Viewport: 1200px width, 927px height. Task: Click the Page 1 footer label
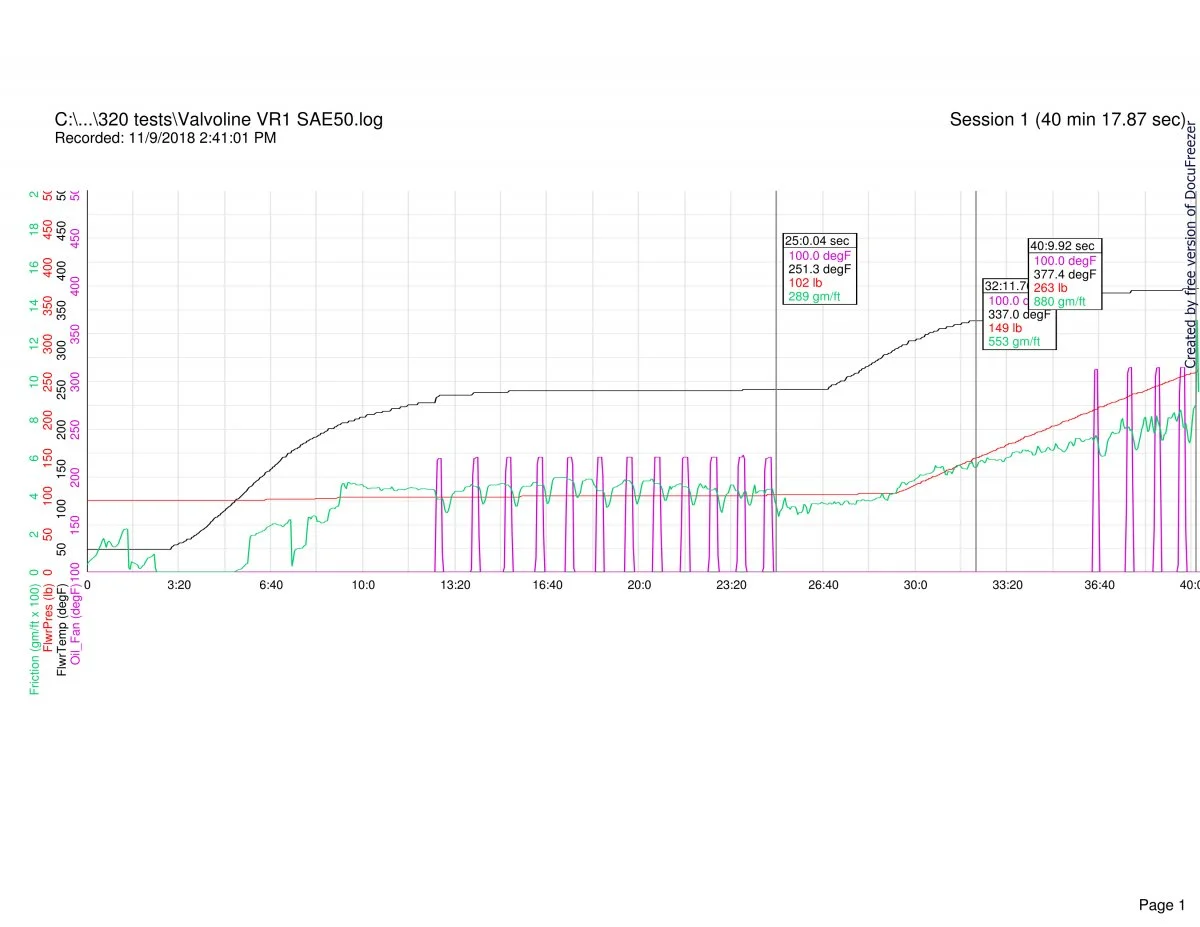click(x=1161, y=878)
